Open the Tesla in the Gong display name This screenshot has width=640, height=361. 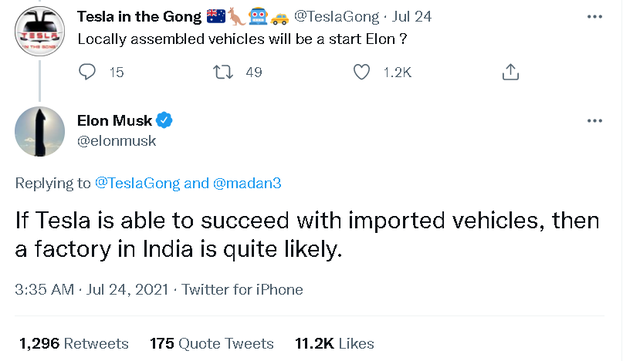pyautogui.click(x=139, y=17)
